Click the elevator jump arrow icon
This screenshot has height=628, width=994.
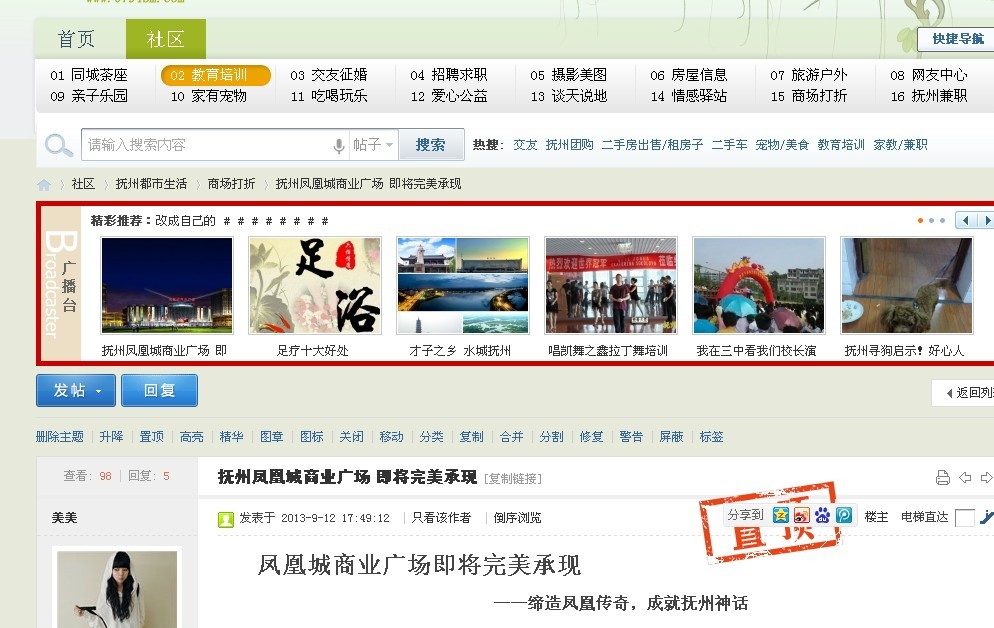(986, 517)
